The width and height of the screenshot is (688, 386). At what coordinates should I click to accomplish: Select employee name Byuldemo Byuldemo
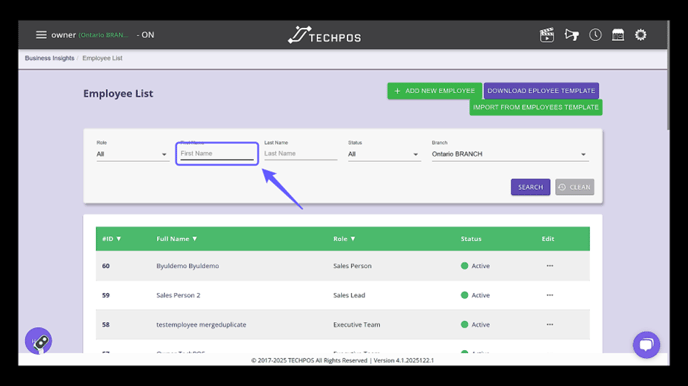coord(188,266)
